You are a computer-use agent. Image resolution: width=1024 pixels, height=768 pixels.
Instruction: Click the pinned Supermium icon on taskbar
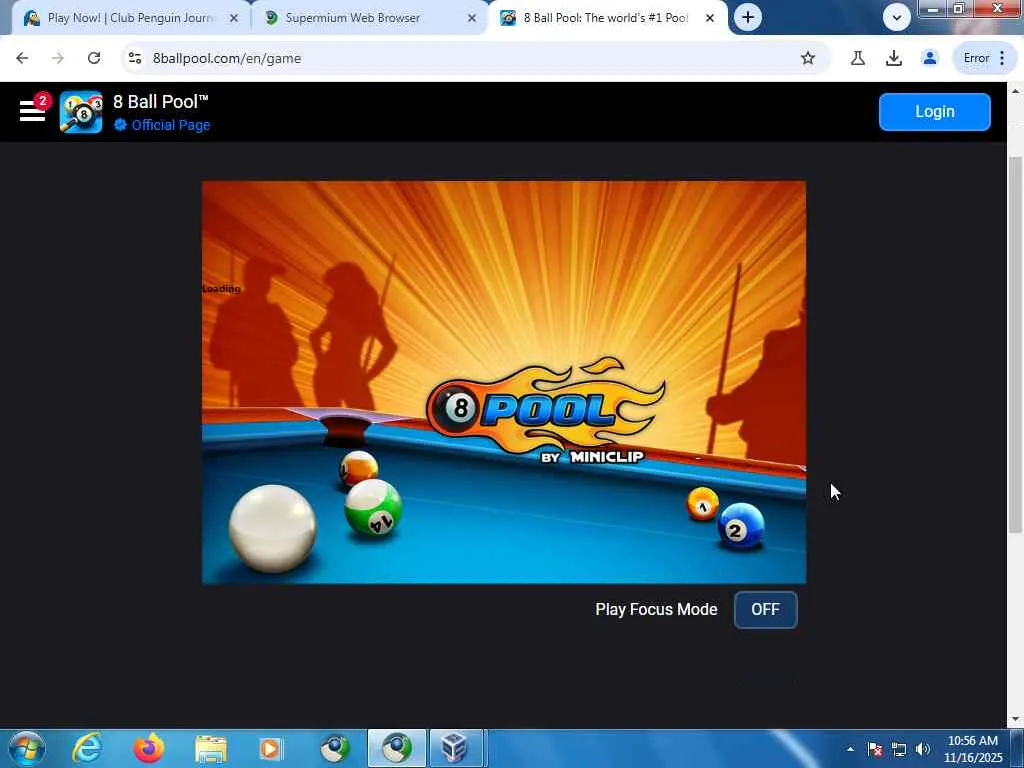[334, 748]
